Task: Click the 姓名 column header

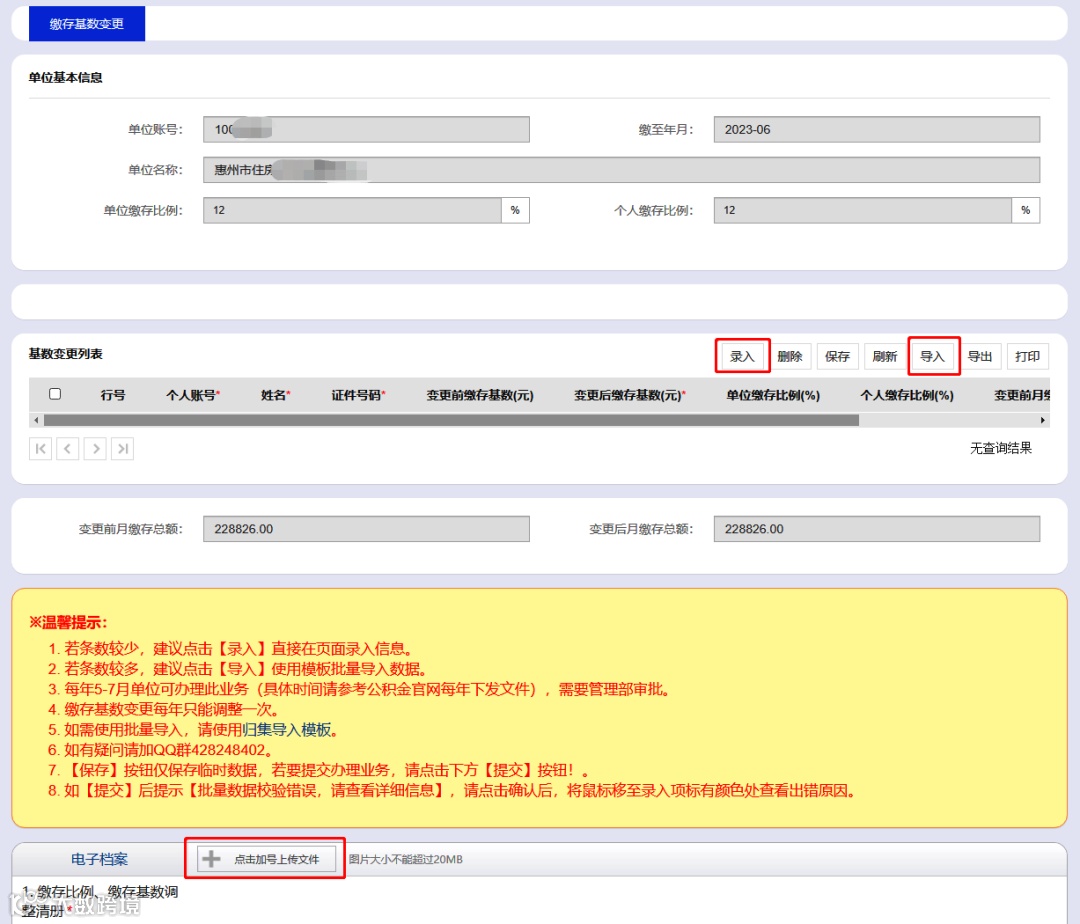Action: tap(276, 395)
